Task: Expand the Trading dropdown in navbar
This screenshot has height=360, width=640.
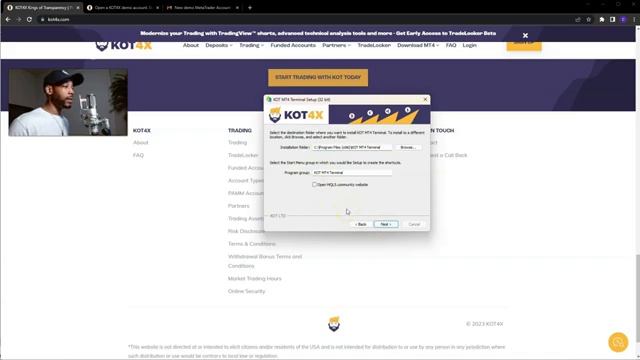Action: pos(251,45)
